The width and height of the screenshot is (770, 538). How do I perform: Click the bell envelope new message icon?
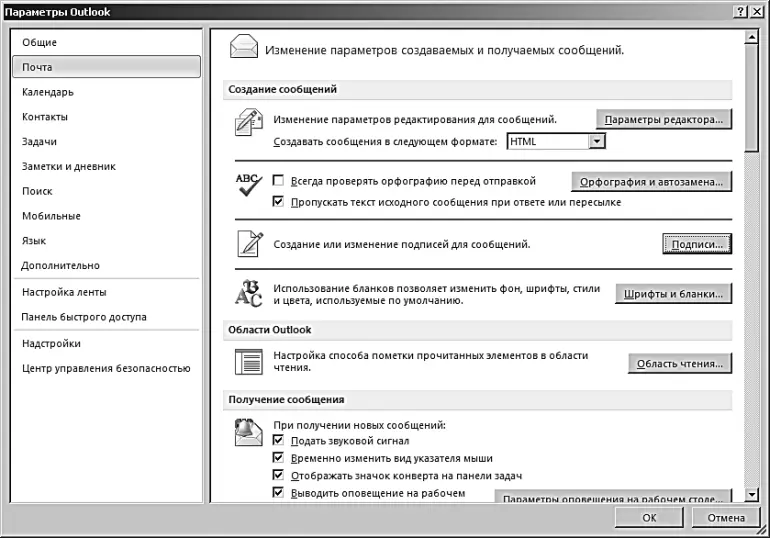point(248,432)
